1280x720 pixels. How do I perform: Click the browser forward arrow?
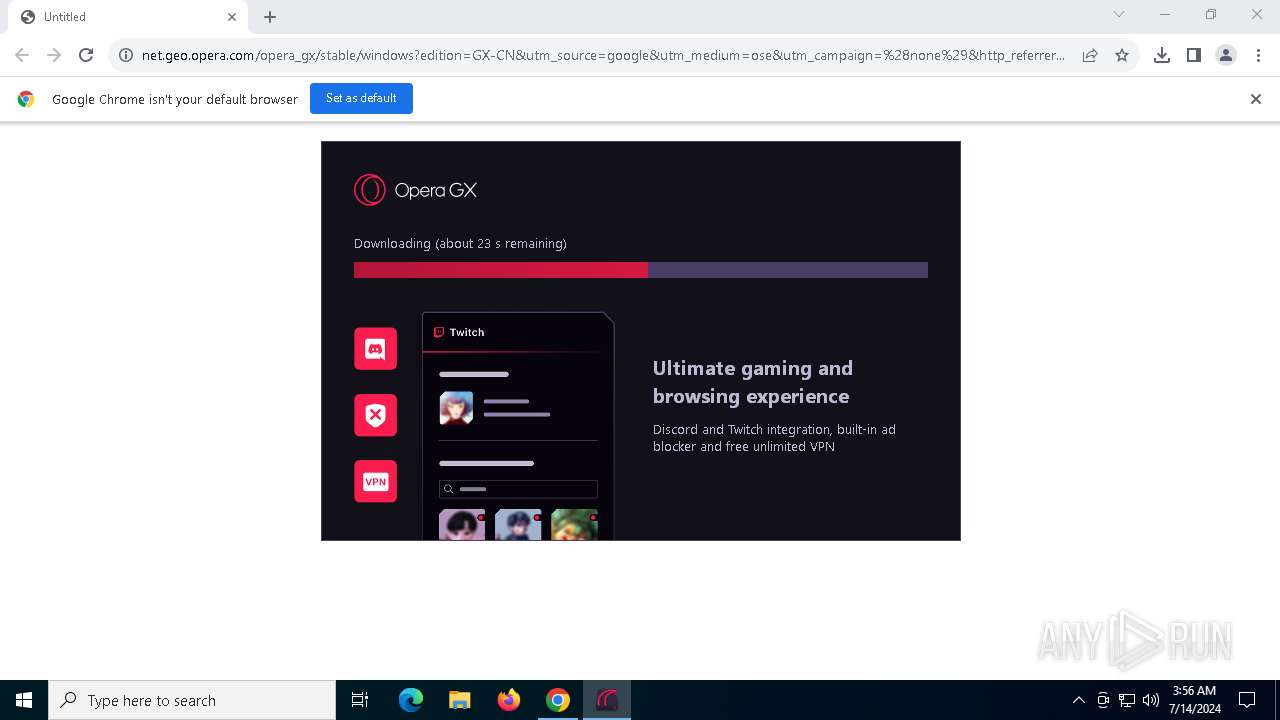pos(54,55)
